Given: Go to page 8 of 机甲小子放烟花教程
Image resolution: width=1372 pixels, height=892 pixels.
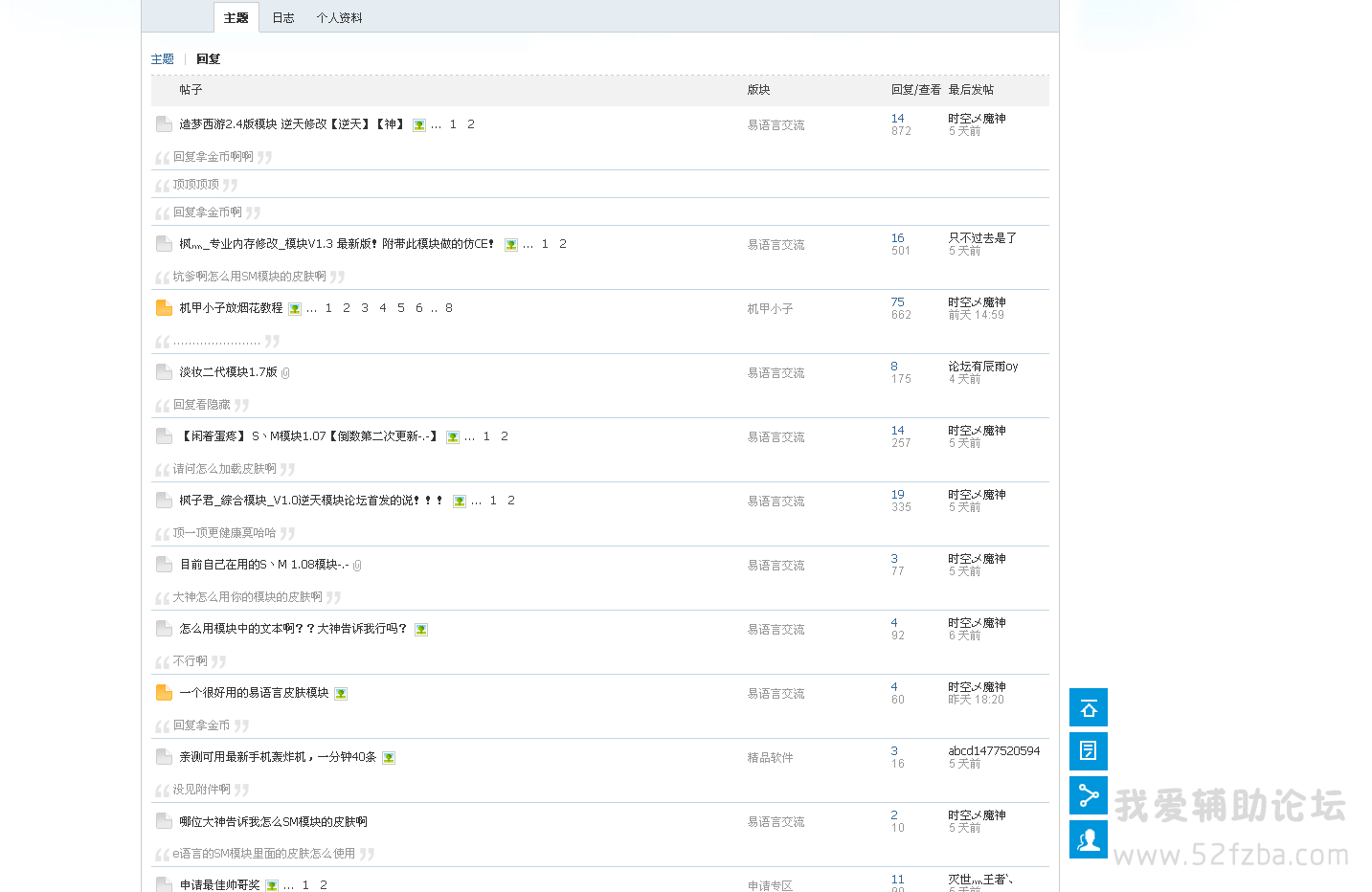Looking at the screenshot, I should [x=448, y=308].
